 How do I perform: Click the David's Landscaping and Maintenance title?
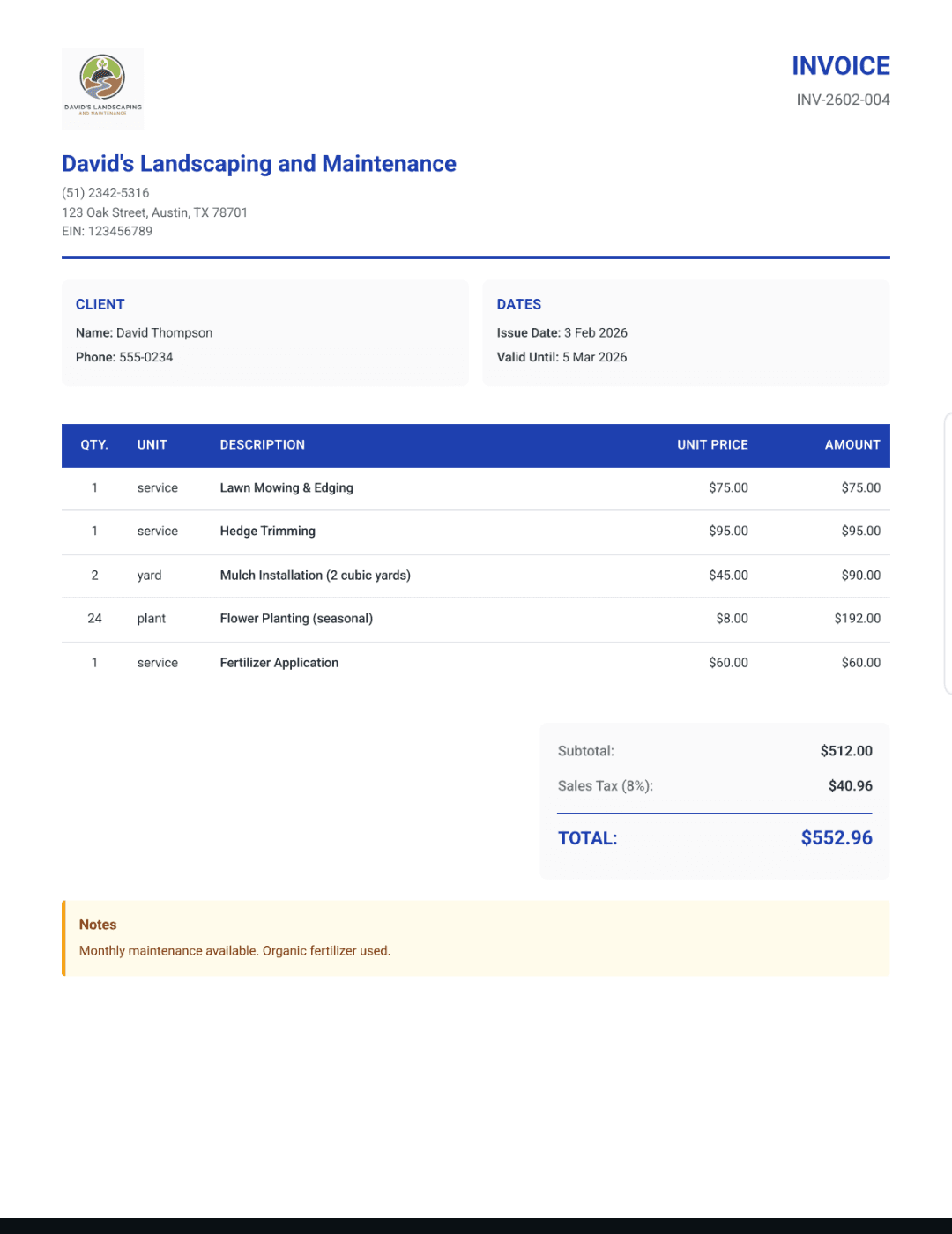[x=258, y=164]
